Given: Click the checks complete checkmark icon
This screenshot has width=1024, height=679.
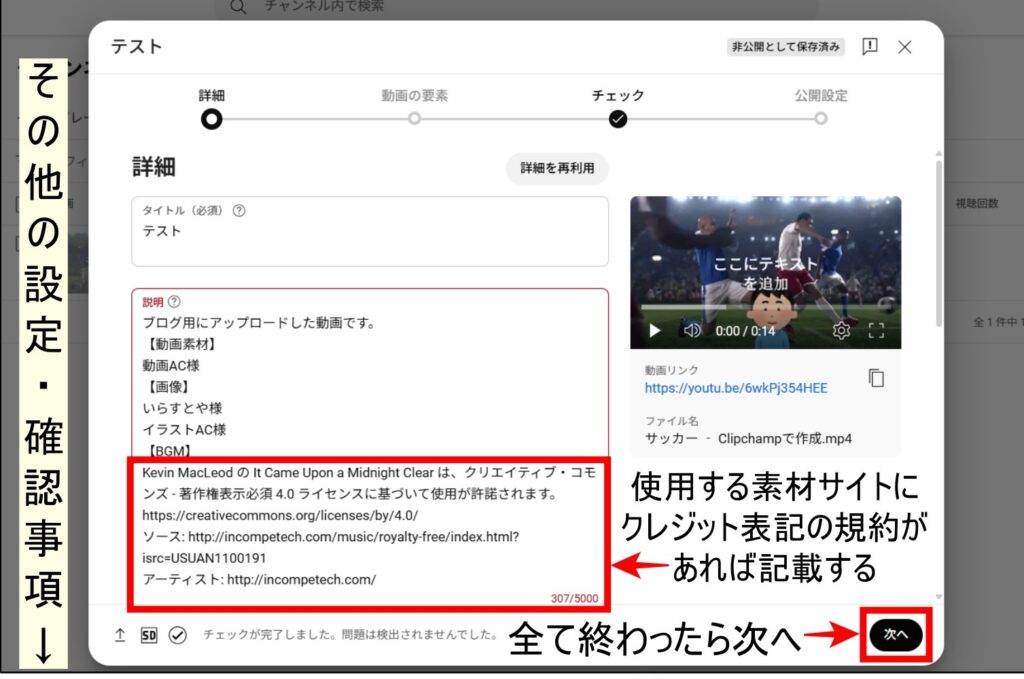Looking at the screenshot, I should pos(178,635).
